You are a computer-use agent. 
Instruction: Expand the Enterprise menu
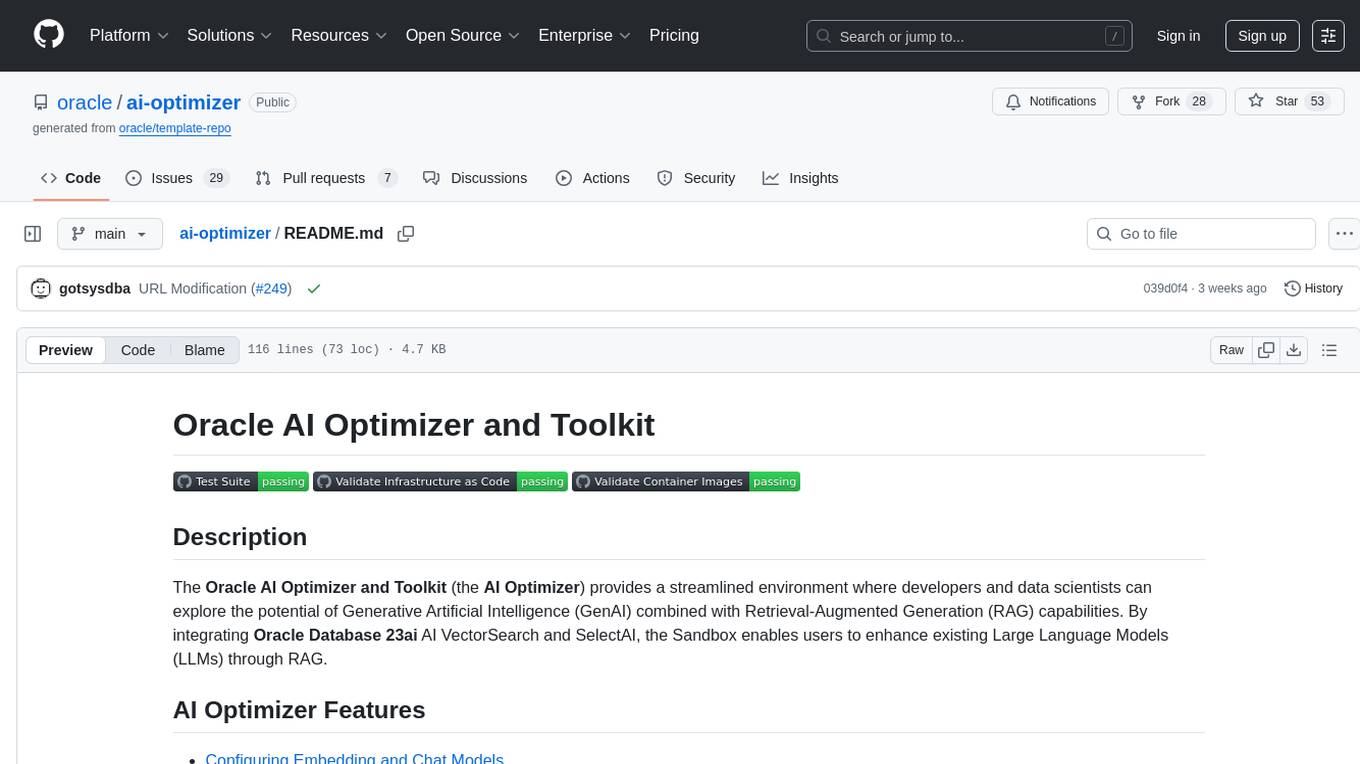(x=585, y=35)
